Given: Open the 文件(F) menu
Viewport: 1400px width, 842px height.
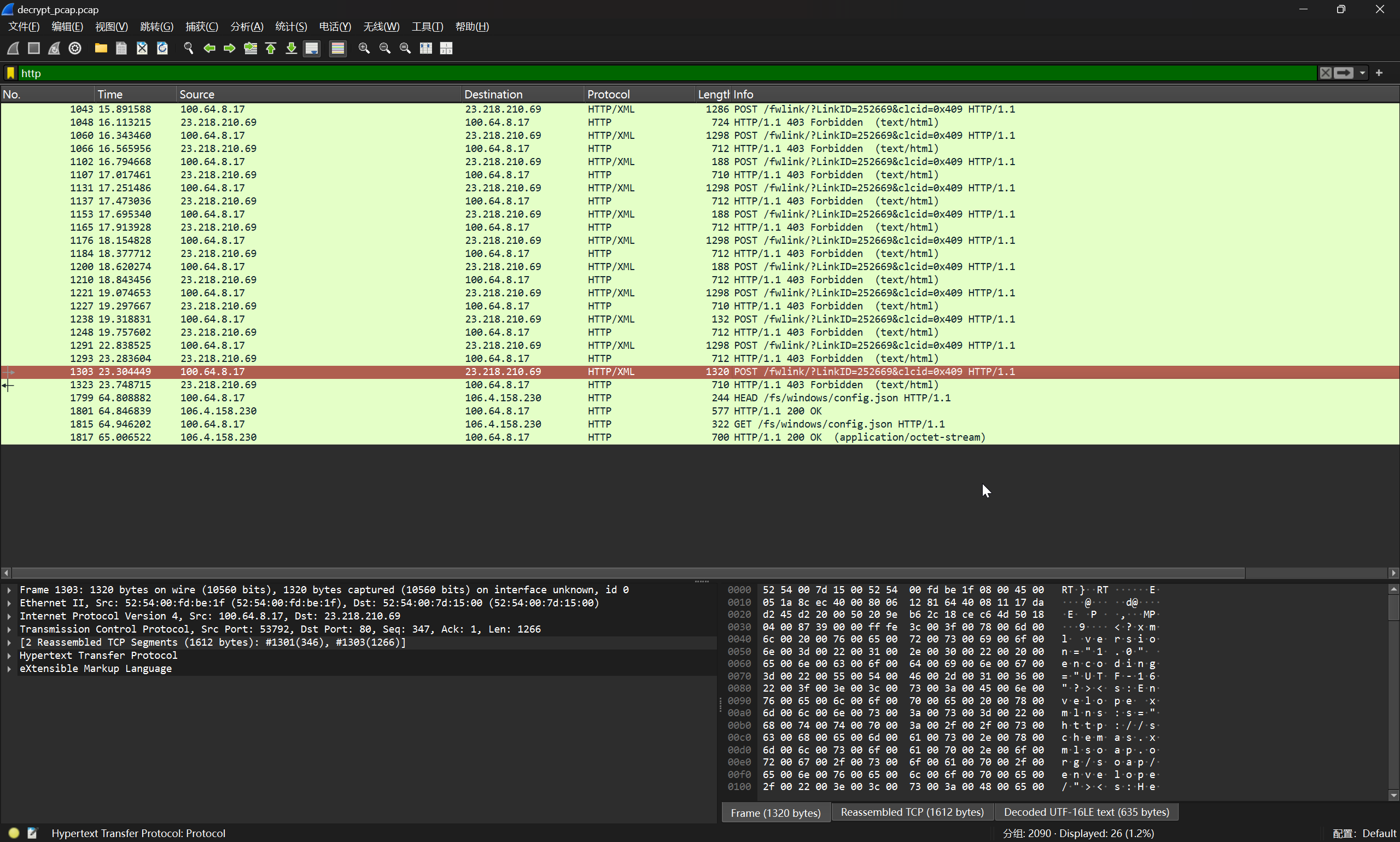Looking at the screenshot, I should [24, 27].
